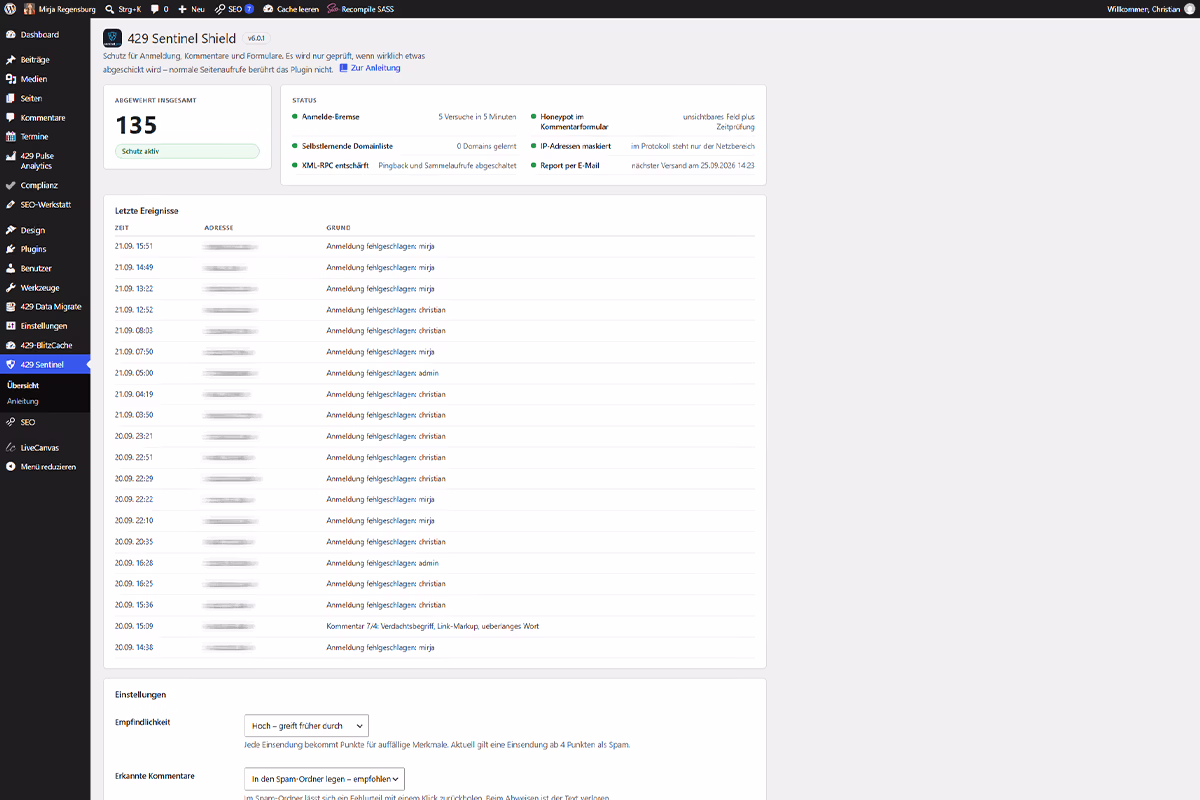Click the v6.0.1 version badge
This screenshot has height=800, width=1200.
[255, 39]
